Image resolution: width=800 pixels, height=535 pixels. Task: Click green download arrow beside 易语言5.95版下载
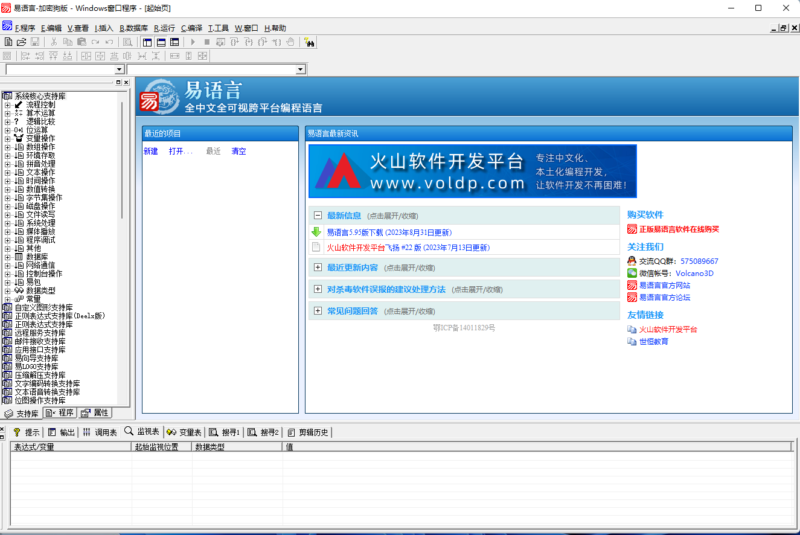pos(317,231)
